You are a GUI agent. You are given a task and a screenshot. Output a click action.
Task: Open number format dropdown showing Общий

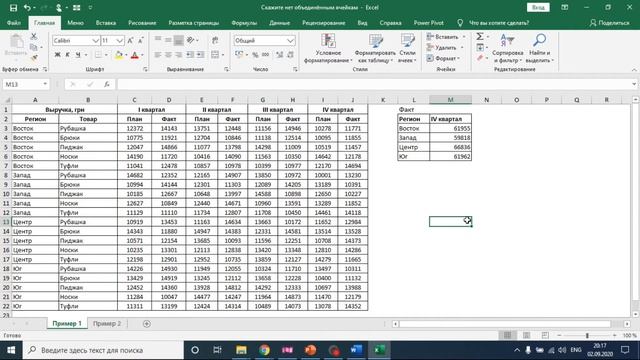pyautogui.click(x=290, y=40)
